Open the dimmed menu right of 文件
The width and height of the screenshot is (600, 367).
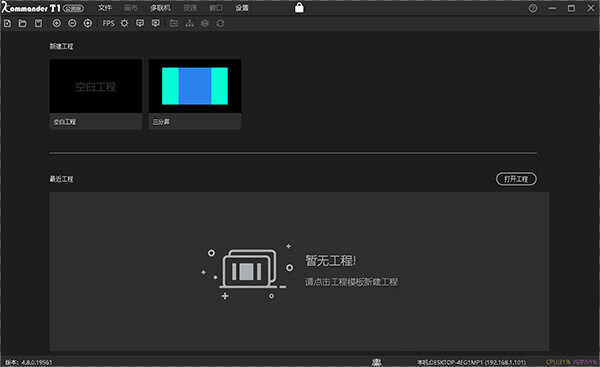[x=131, y=8]
